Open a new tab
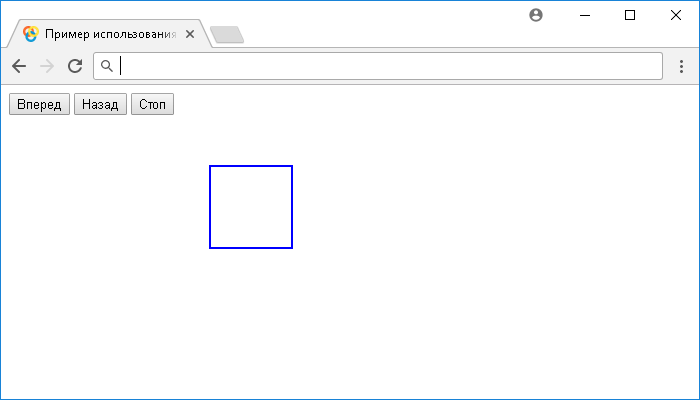Screen dimensions: 700x400 pyautogui.click(x=227, y=35)
